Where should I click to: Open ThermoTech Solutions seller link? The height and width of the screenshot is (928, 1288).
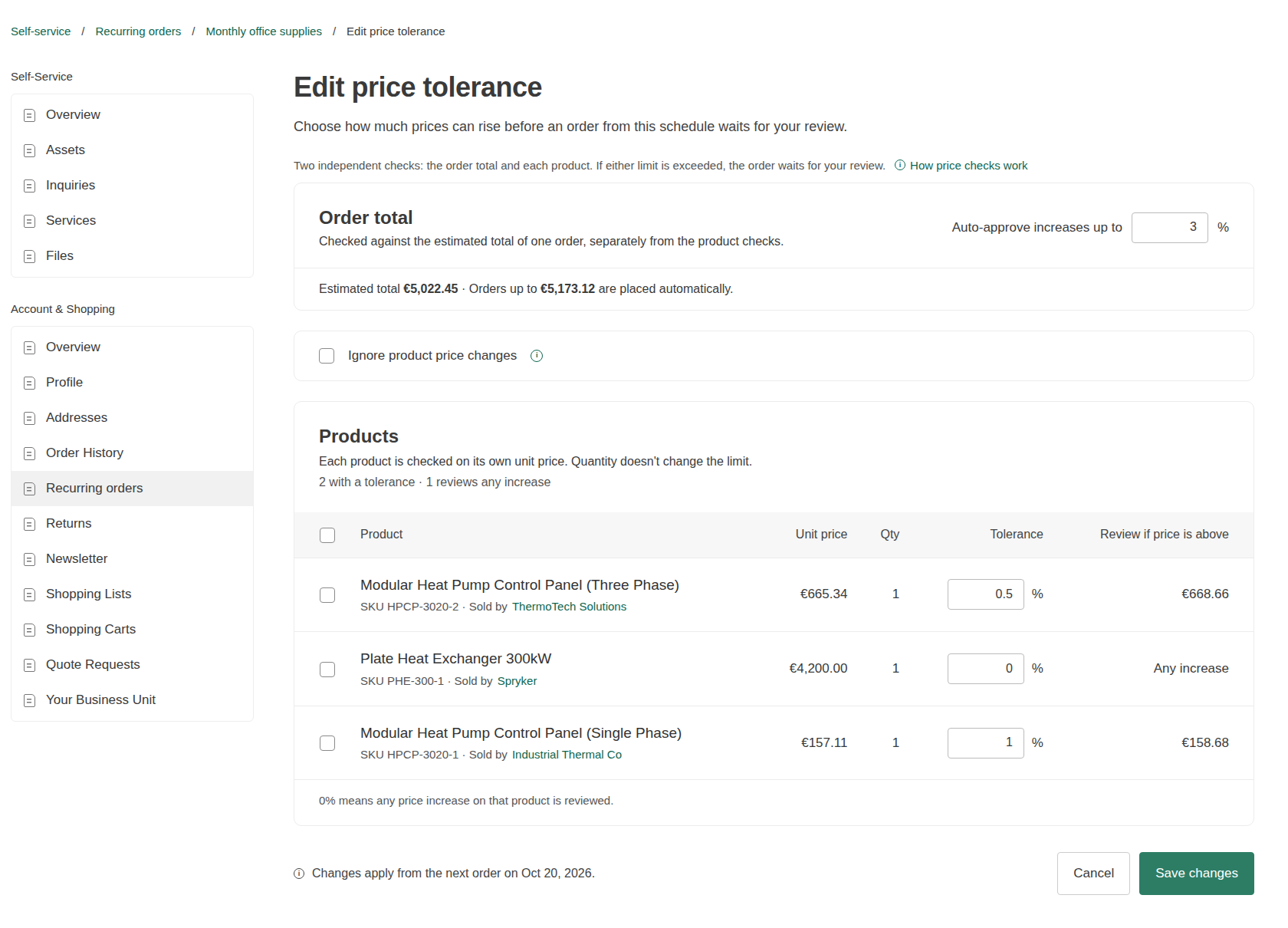pos(569,607)
